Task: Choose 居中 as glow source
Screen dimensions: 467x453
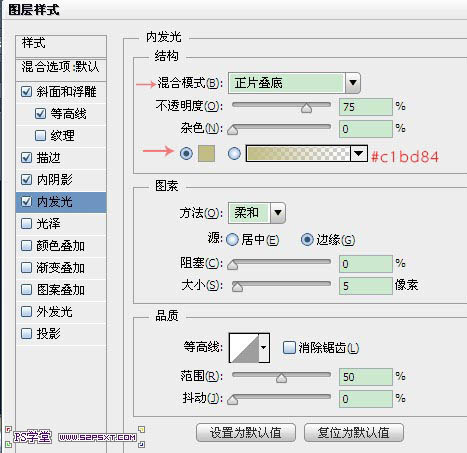Action: click(232, 240)
